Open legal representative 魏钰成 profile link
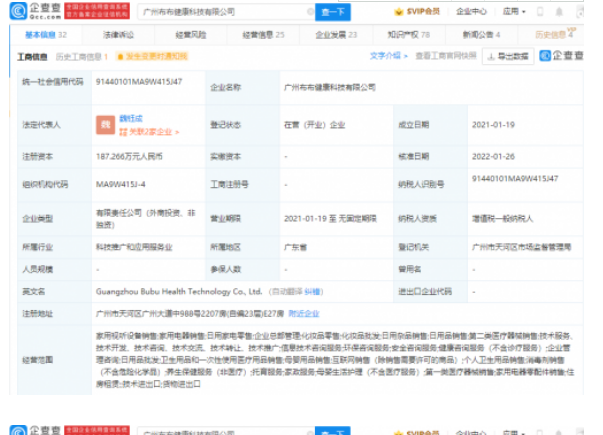 pos(131,118)
